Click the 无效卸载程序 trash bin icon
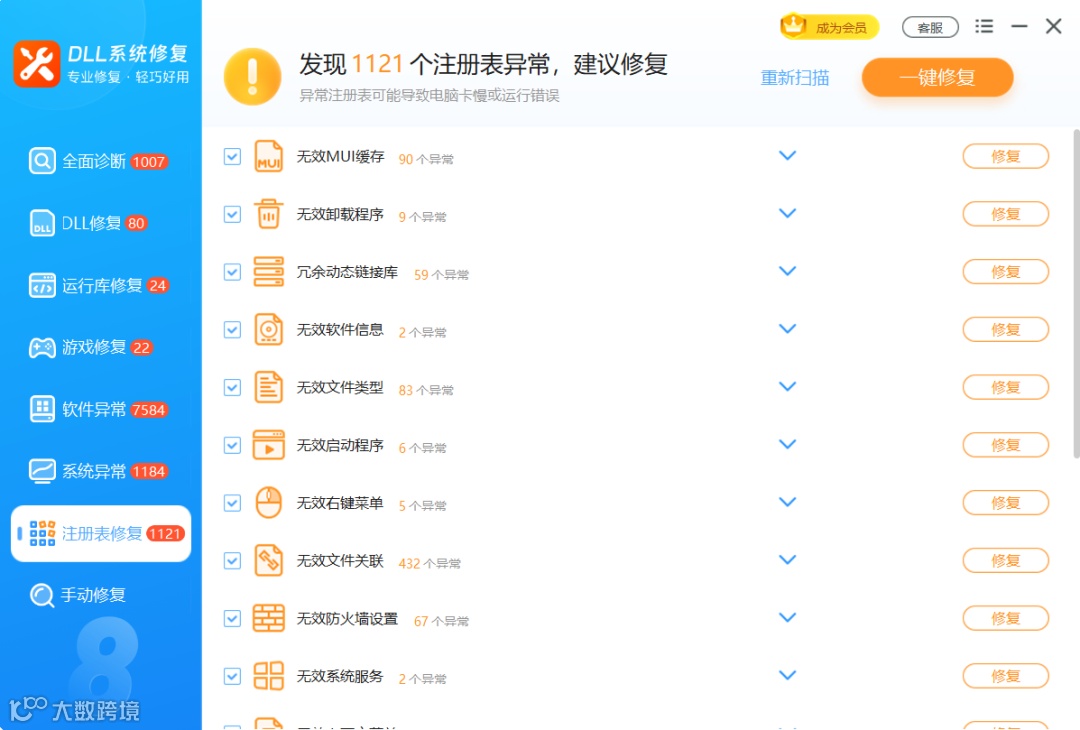This screenshot has height=730, width=1080. pos(269,214)
